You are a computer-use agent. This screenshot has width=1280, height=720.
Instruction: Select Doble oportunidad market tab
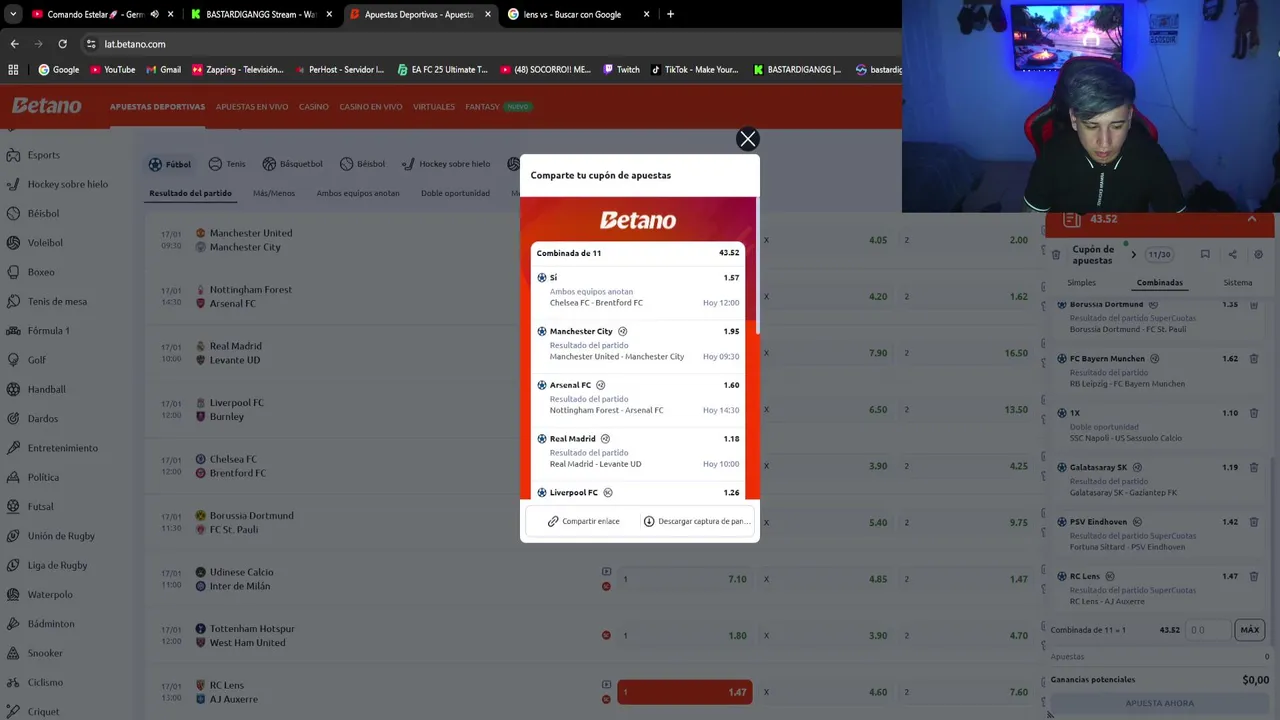point(455,193)
